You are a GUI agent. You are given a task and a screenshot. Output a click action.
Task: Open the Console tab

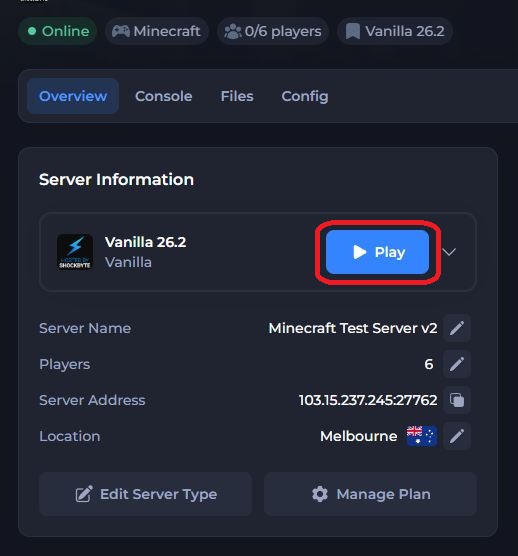coord(163,96)
